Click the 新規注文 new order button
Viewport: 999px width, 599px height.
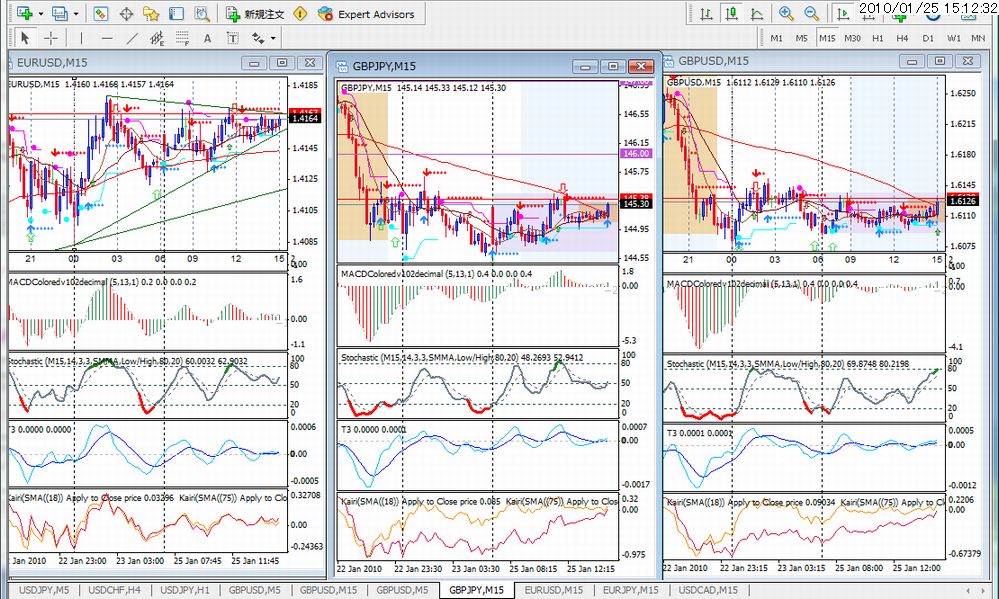coord(255,14)
